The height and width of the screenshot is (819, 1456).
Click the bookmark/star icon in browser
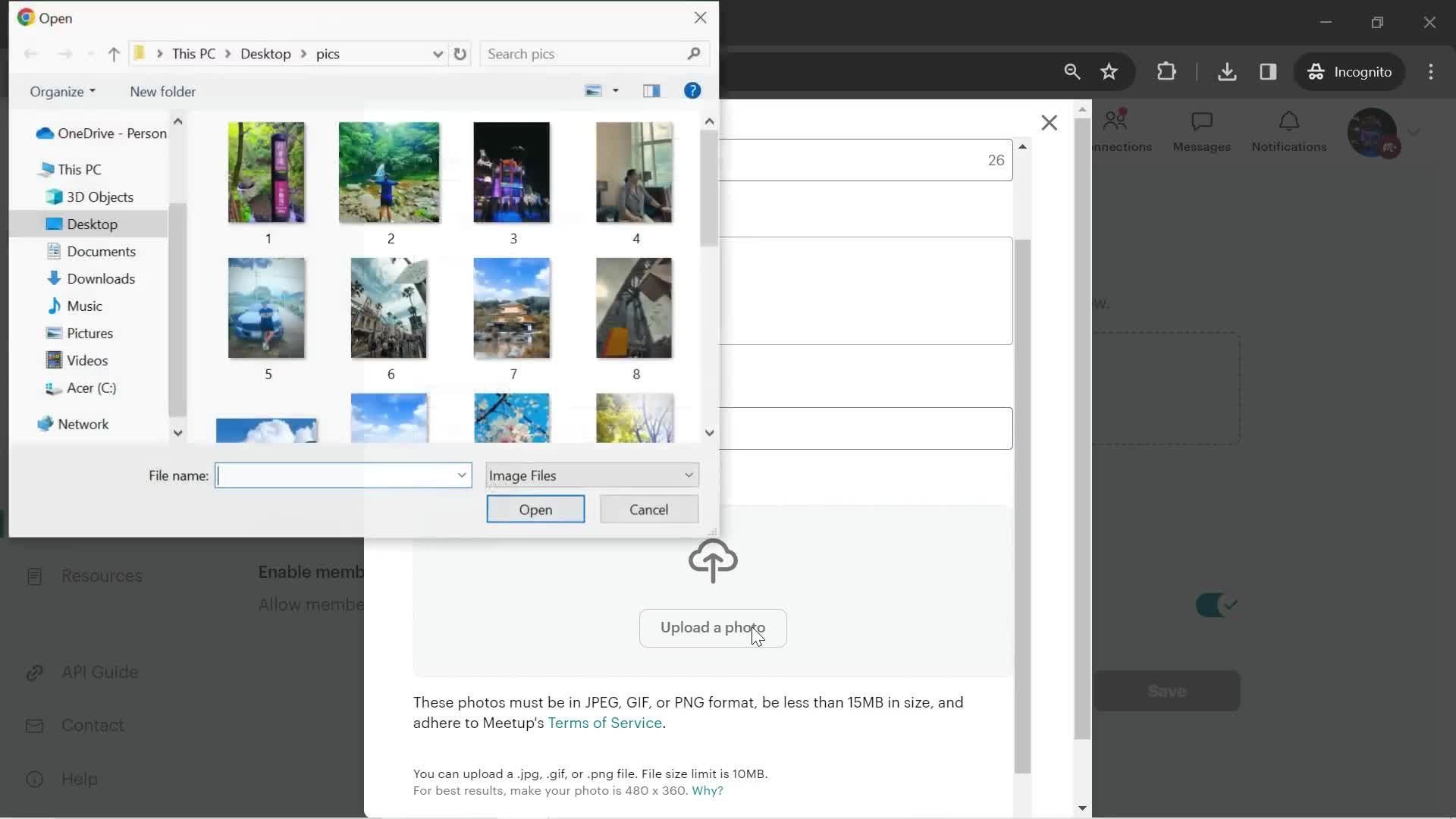(1110, 71)
